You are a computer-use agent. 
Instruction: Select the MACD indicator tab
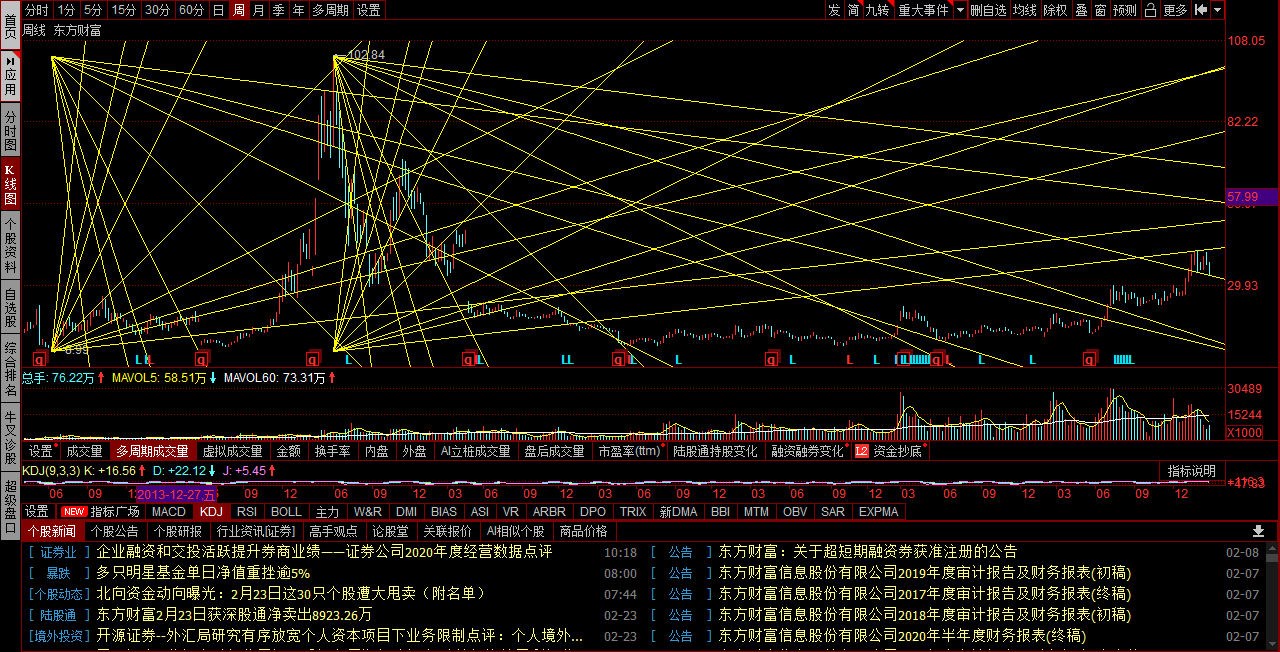click(169, 511)
